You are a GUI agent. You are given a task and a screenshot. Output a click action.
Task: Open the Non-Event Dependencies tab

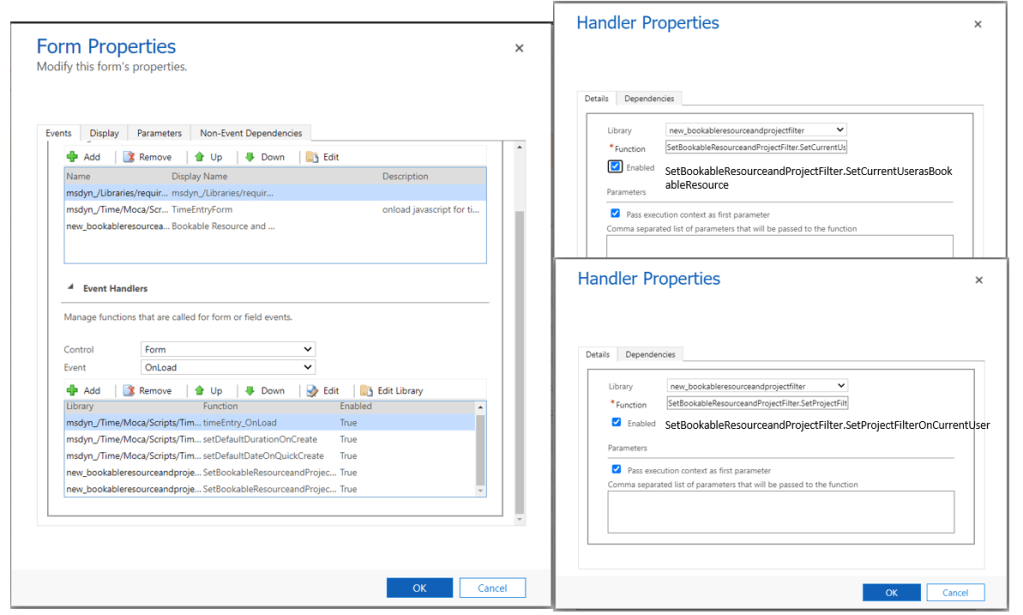pos(250,133)
